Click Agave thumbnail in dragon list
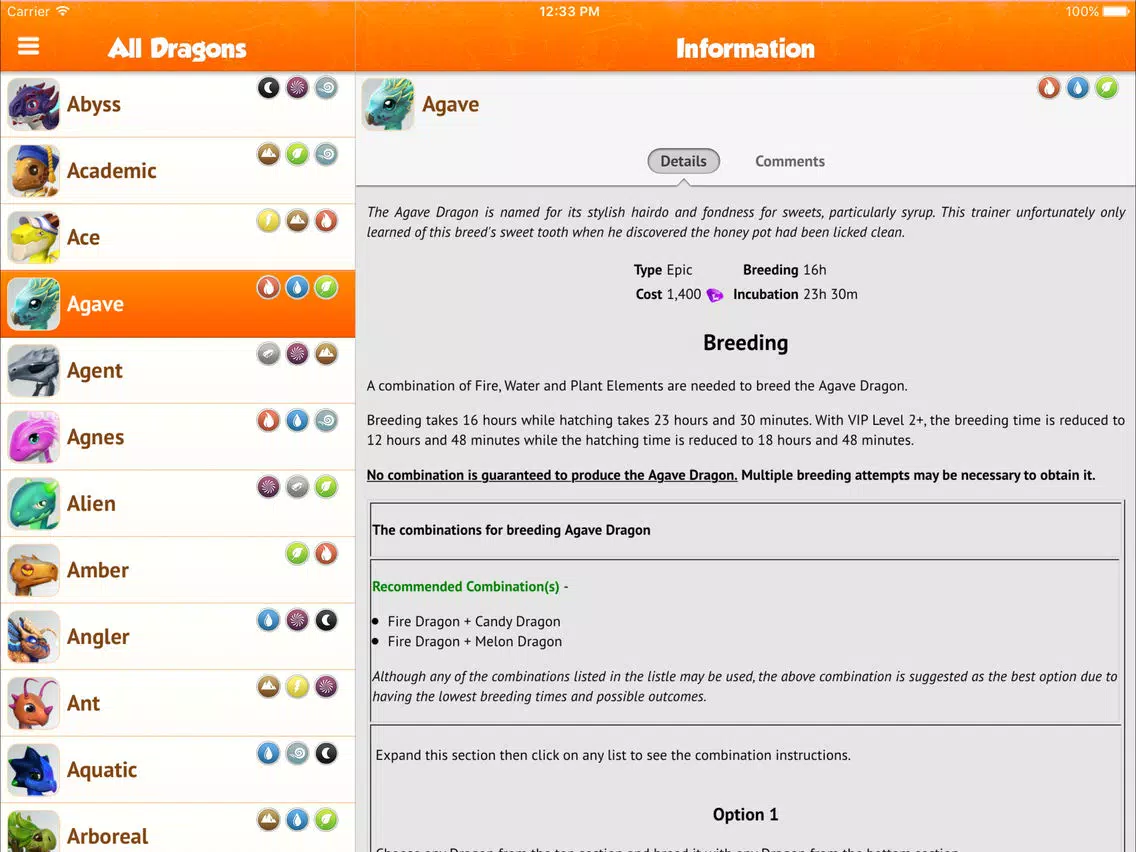This screenshot has width=1136, height=852. coord(33,304)
